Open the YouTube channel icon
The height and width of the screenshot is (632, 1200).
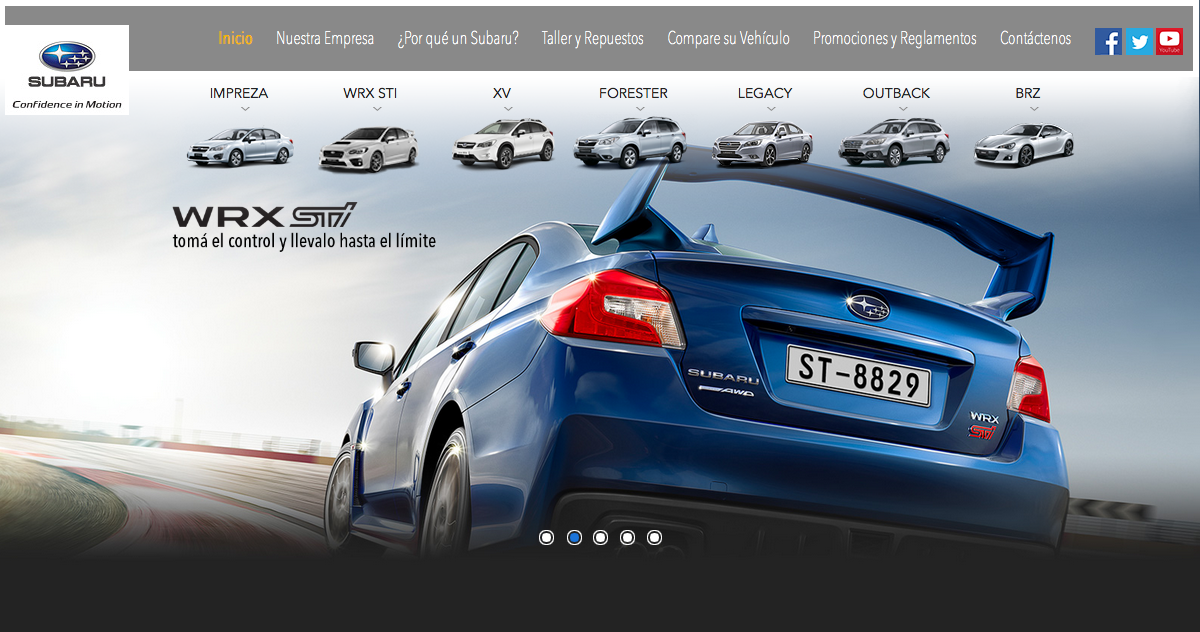(1169, 41)
